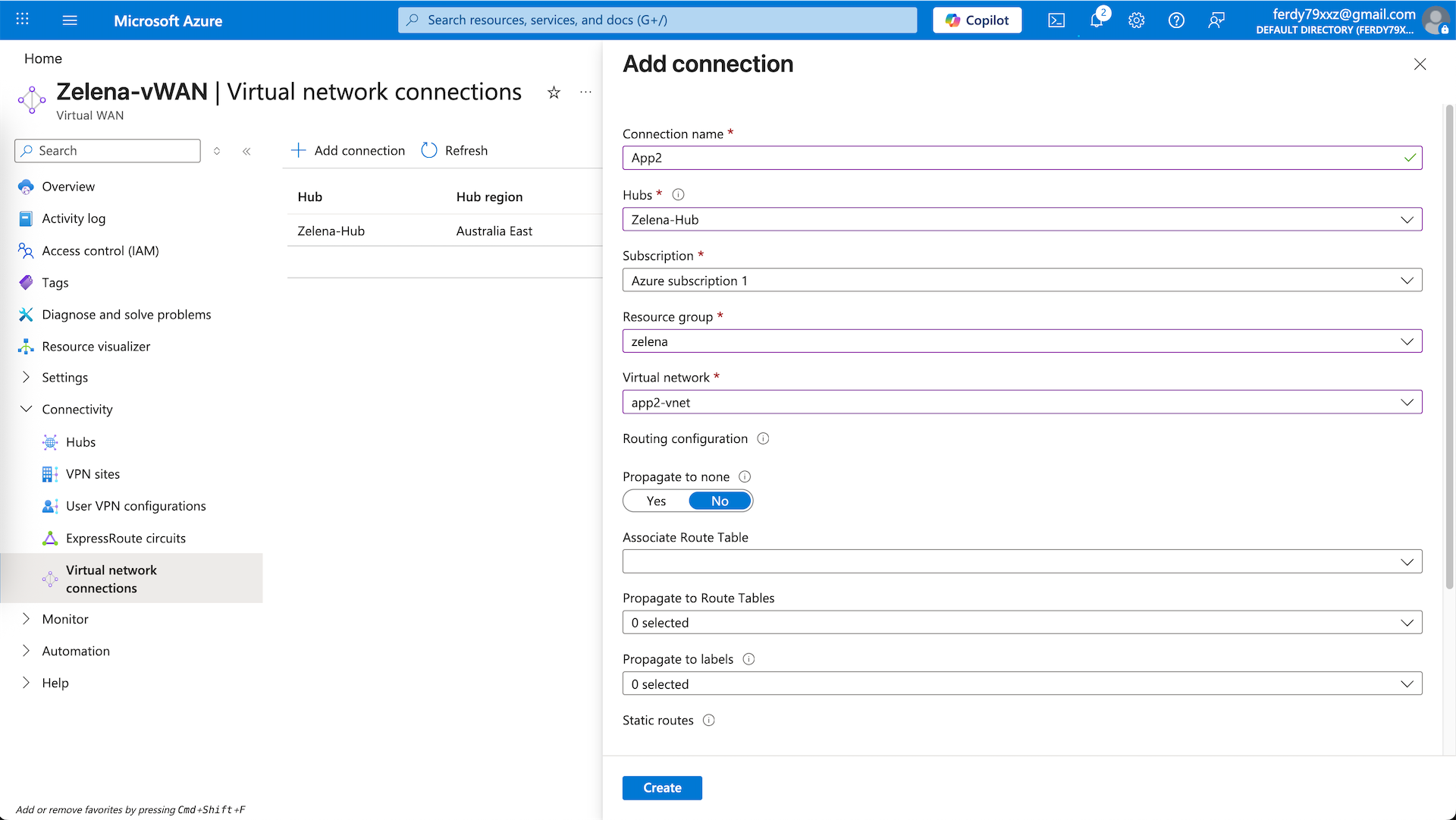
Task: Open notifications bell icon
Action: [1097, 20]
